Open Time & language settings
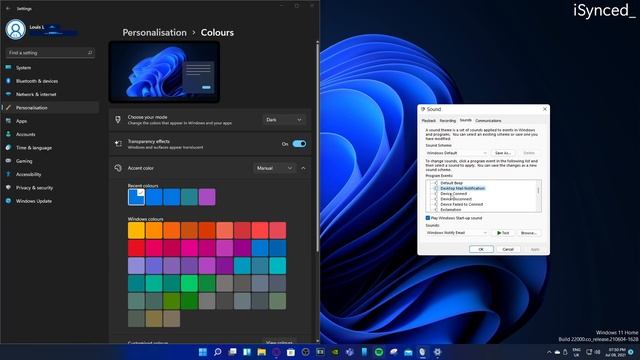The height and width of the screenshot is (360, 640). pos(50,148)
